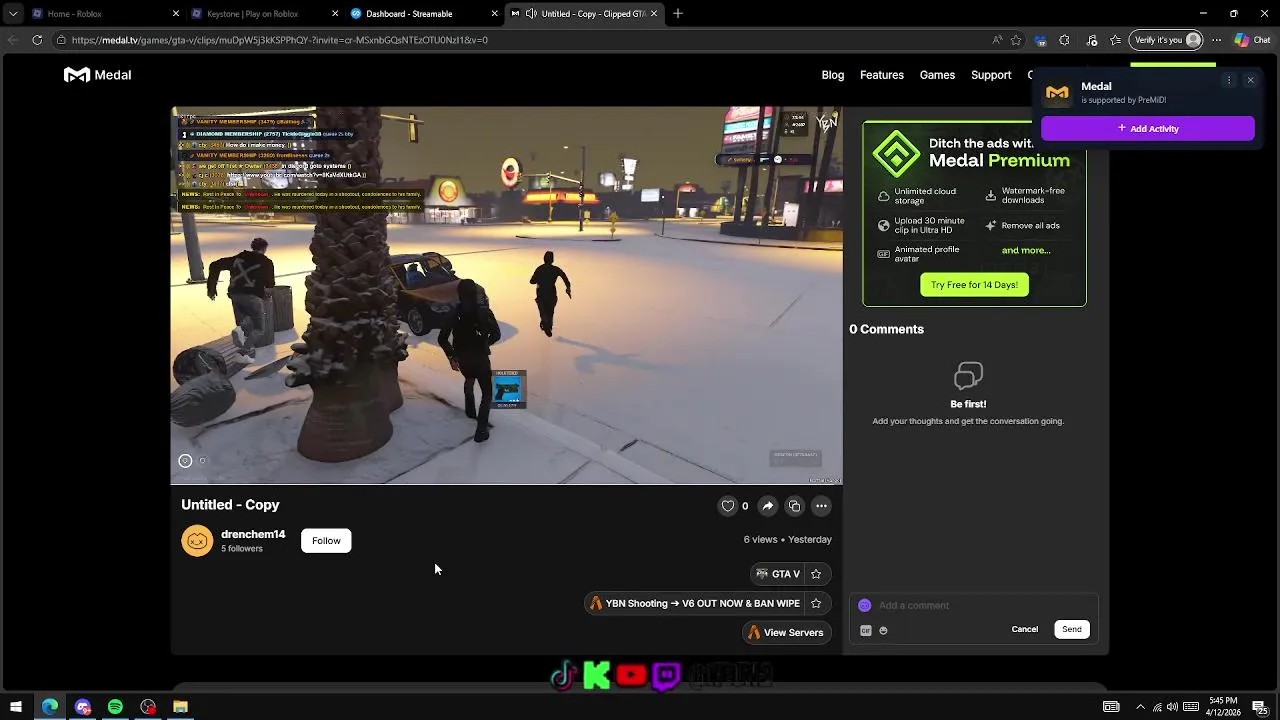1280x720 pixels.
Task: Like the clip with the heart icon
Action: coord(728,506)
